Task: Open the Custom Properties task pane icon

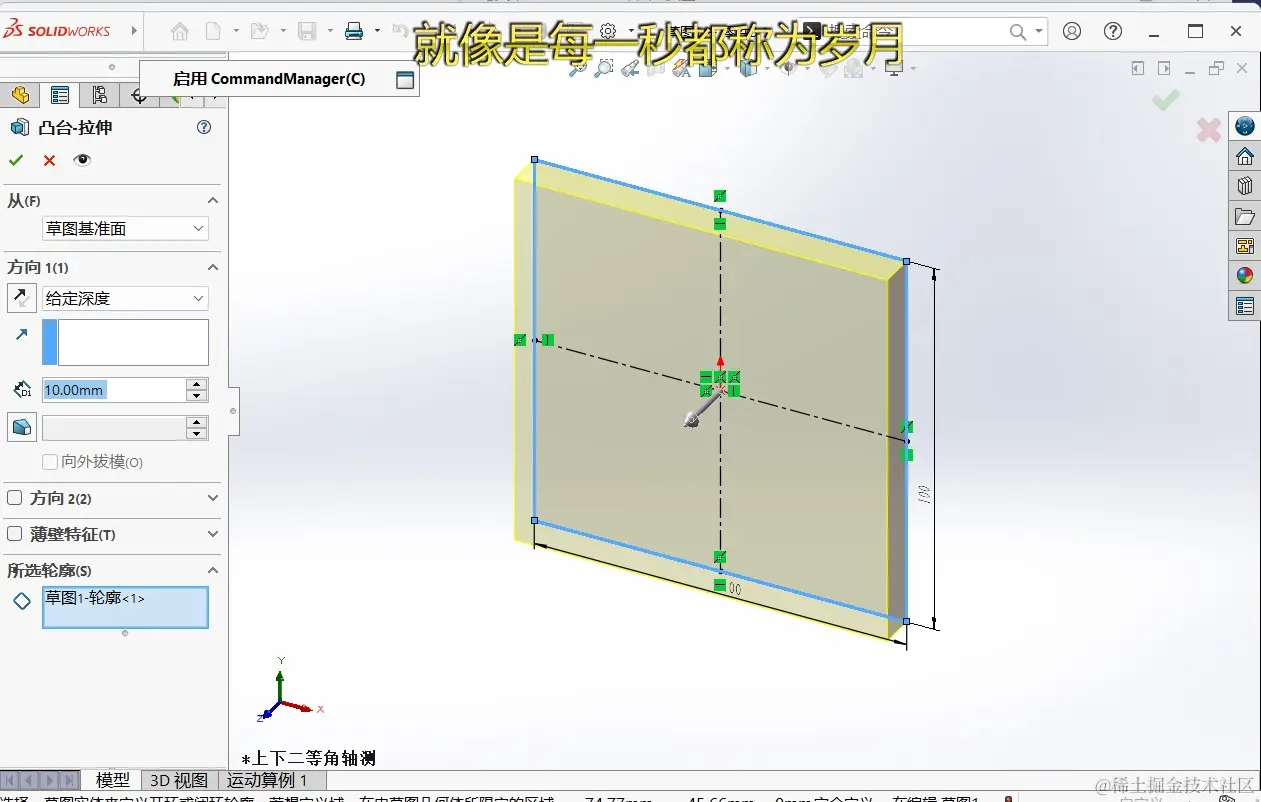Action: 1245,306
